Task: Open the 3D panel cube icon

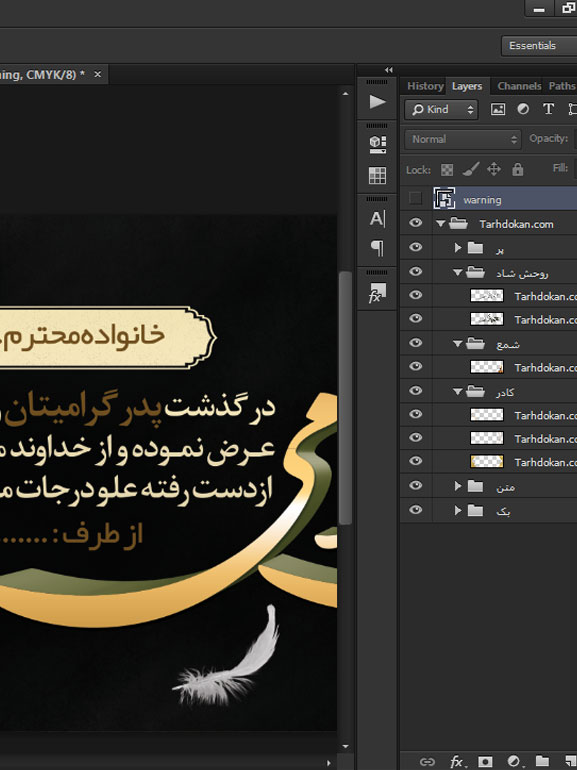Action: click(x=377, y=144)
